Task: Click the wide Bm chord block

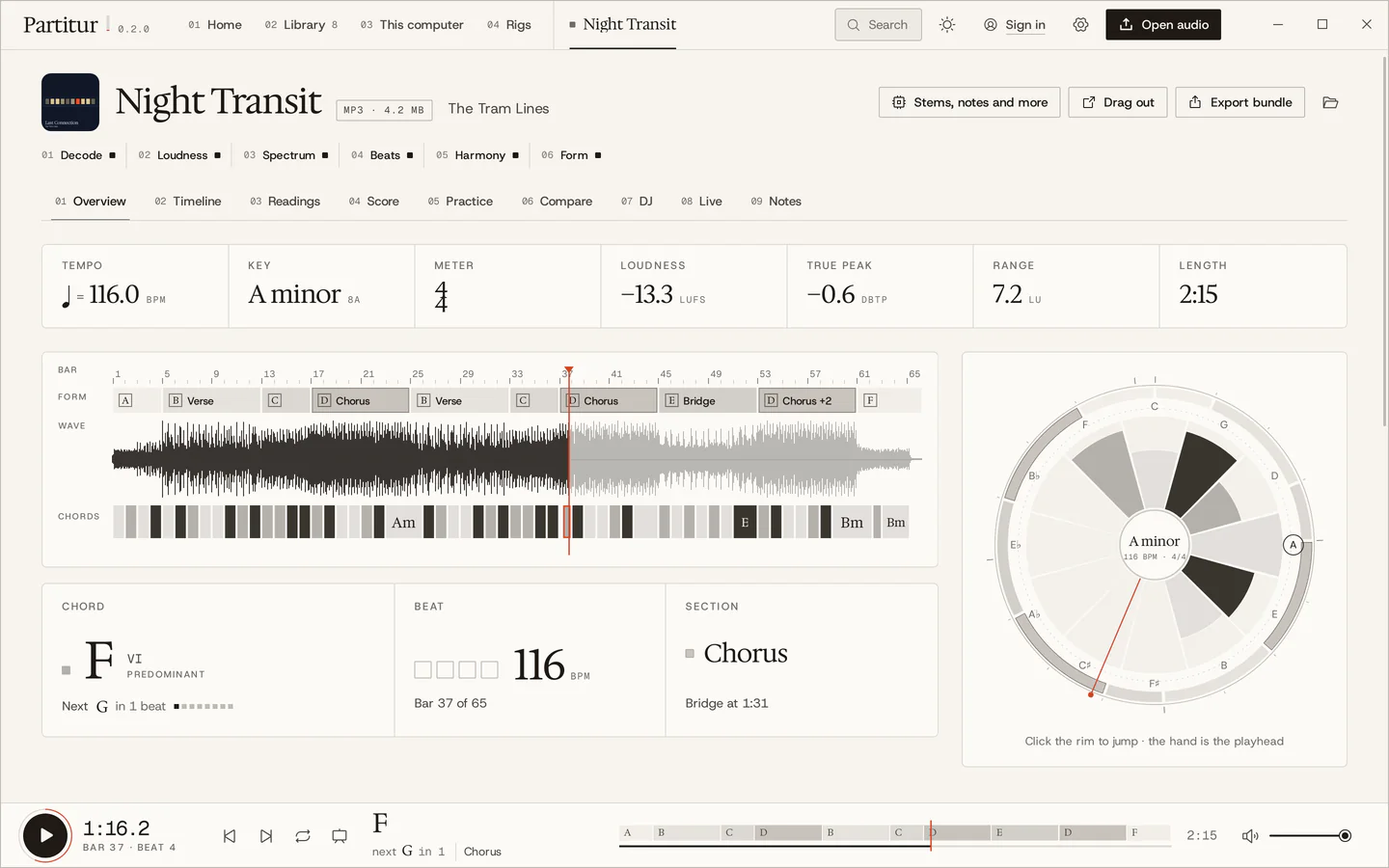Action: coord(852,523)
